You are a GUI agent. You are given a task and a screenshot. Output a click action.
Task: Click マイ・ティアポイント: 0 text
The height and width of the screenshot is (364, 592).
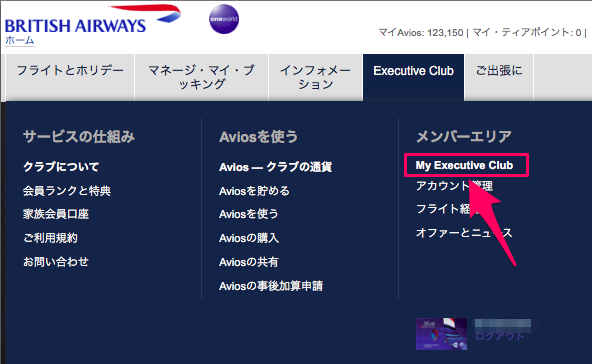click(527, 33)
